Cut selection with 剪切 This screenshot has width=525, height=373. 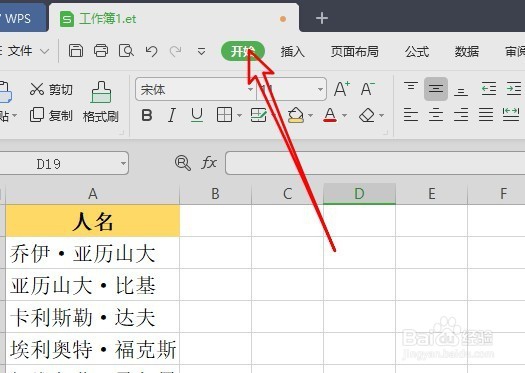[51, 89]
